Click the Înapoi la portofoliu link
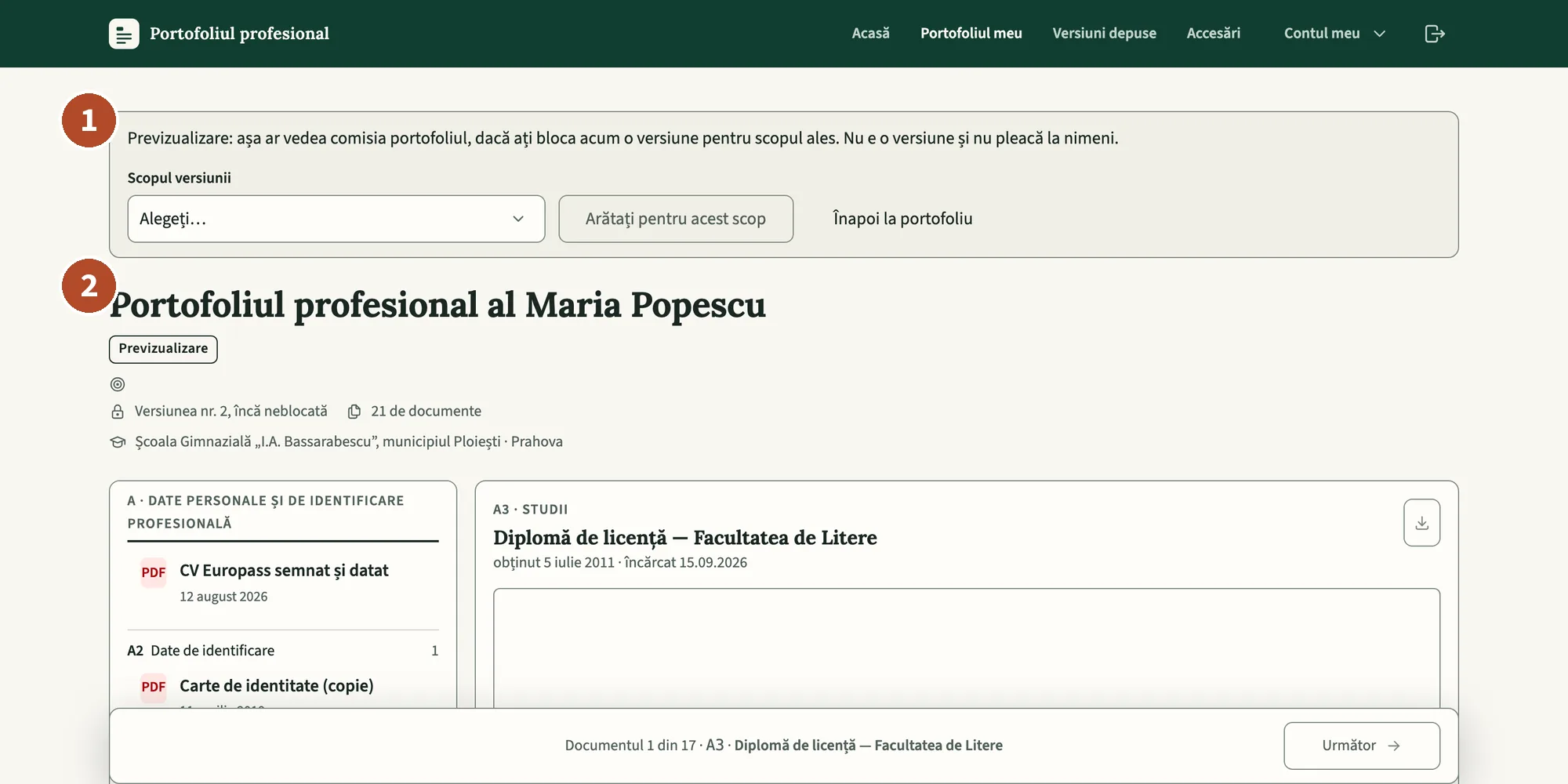The height and width of the screenshot is (784, 1568). pyautogui.click(x=902, y=219)
